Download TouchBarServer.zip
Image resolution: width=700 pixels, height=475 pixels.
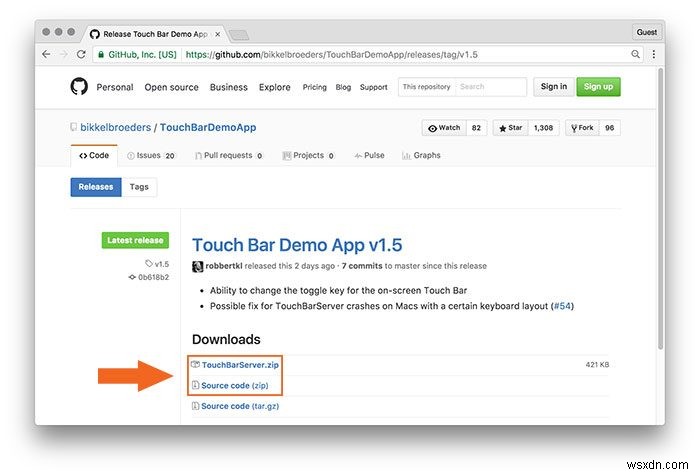(240, 365)
